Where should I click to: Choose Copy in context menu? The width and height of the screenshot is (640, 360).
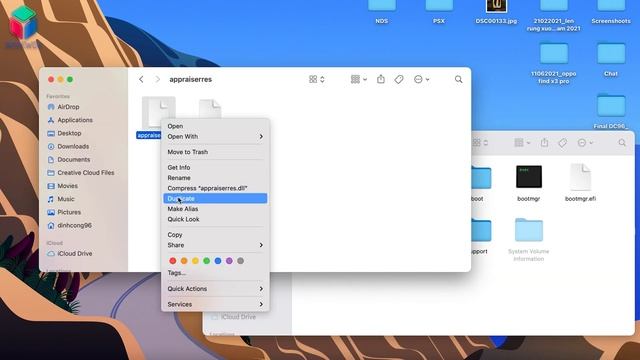tap(215, 235)
